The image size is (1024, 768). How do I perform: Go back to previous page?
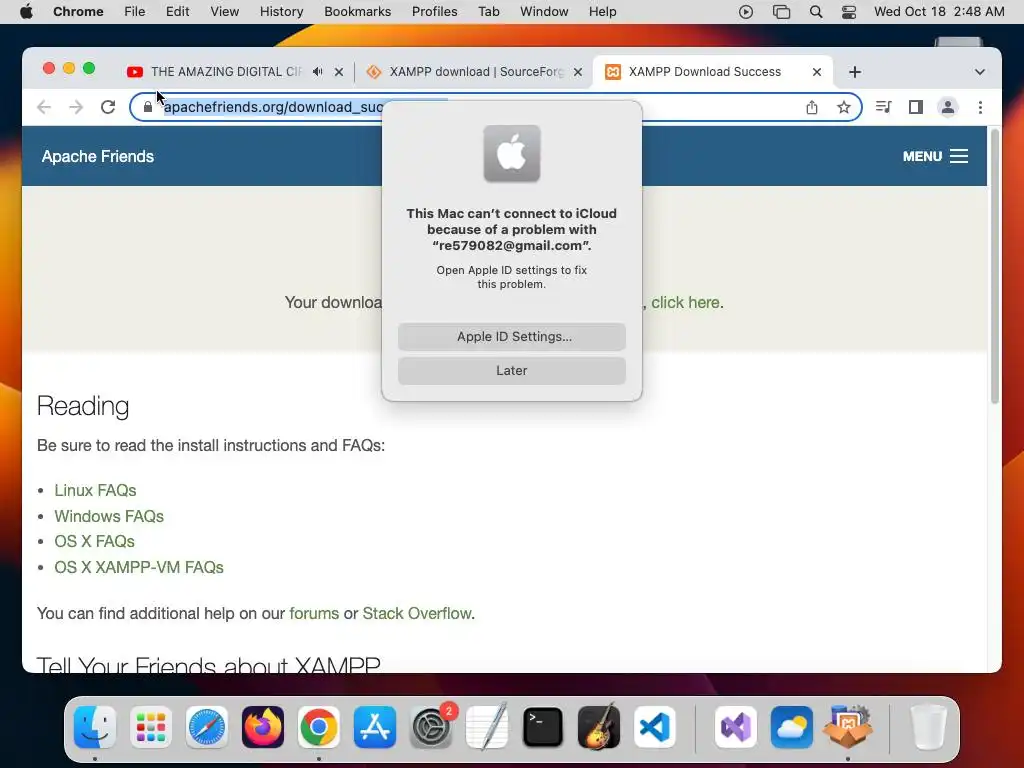44,107
